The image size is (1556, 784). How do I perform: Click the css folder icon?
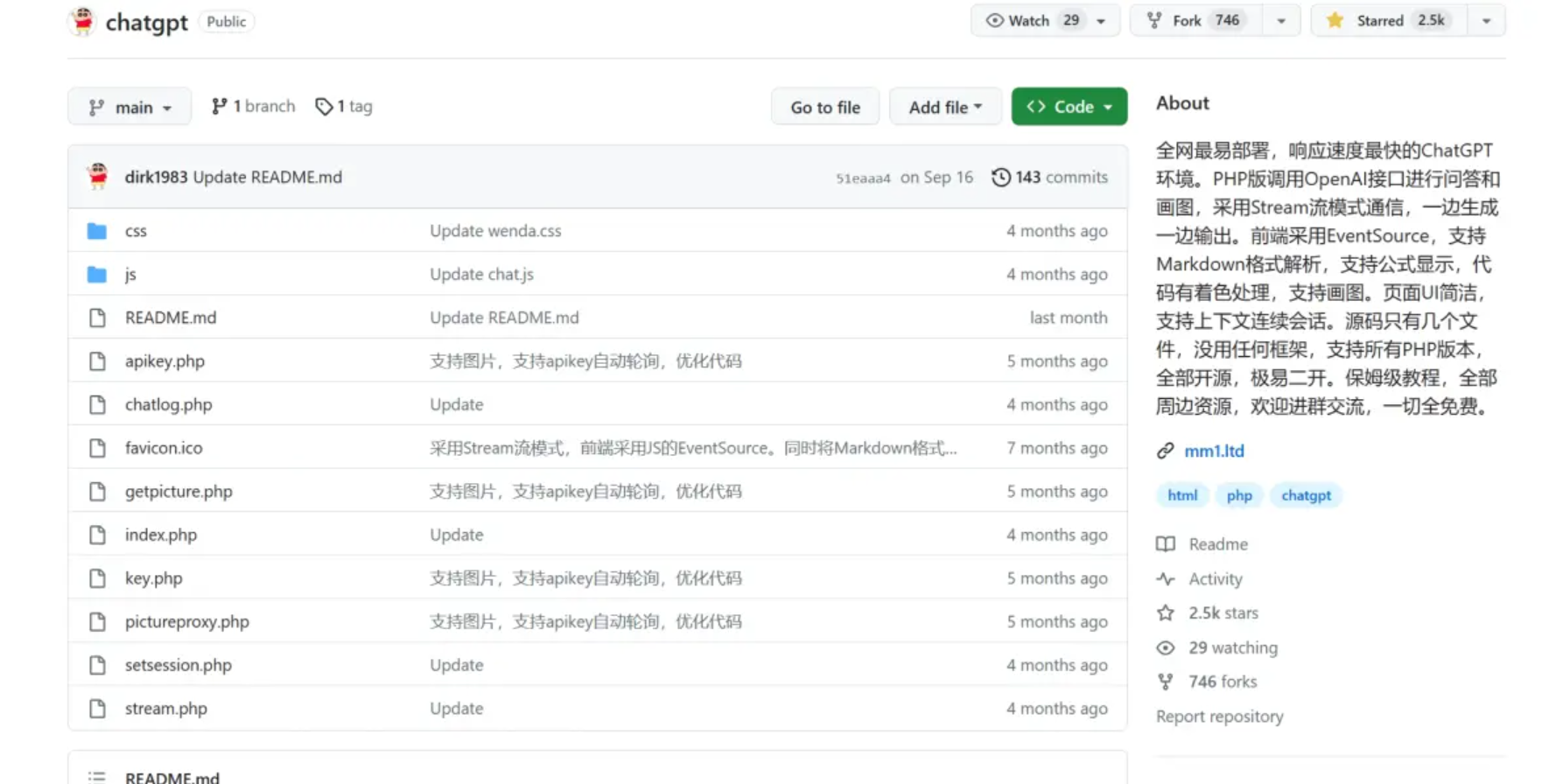pyautogui.click(x=97, y=231)
